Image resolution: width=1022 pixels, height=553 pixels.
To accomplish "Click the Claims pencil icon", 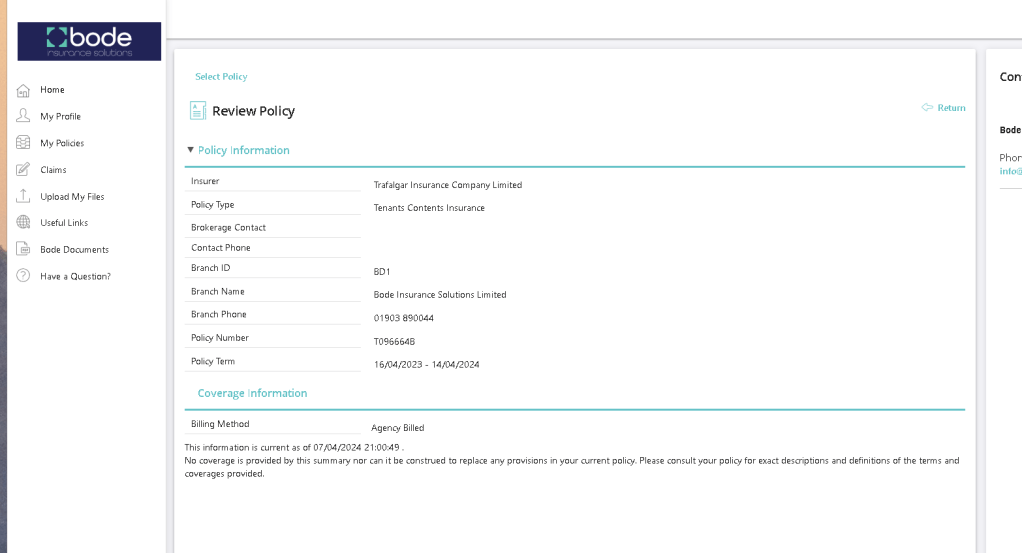I will 23,170.
